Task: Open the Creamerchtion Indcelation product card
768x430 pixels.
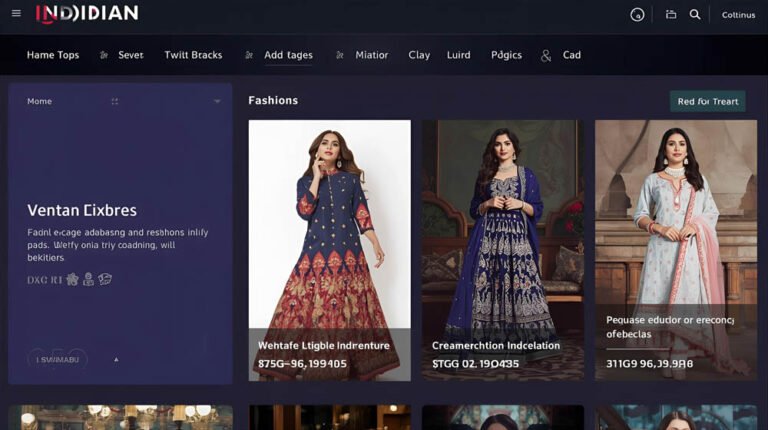Action: (x=502, y=249)
